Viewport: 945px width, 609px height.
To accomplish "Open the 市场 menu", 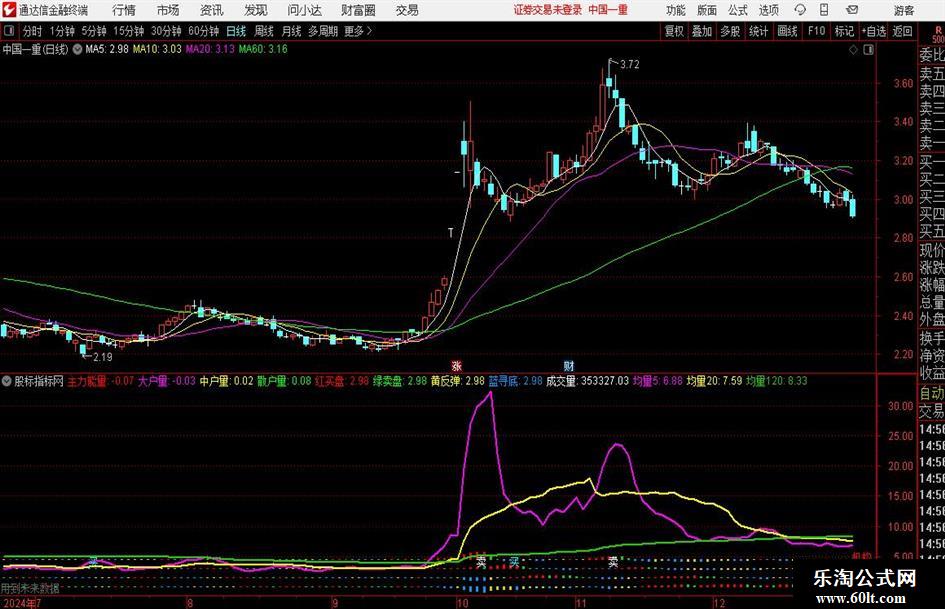I will click(x=168, y=10).
